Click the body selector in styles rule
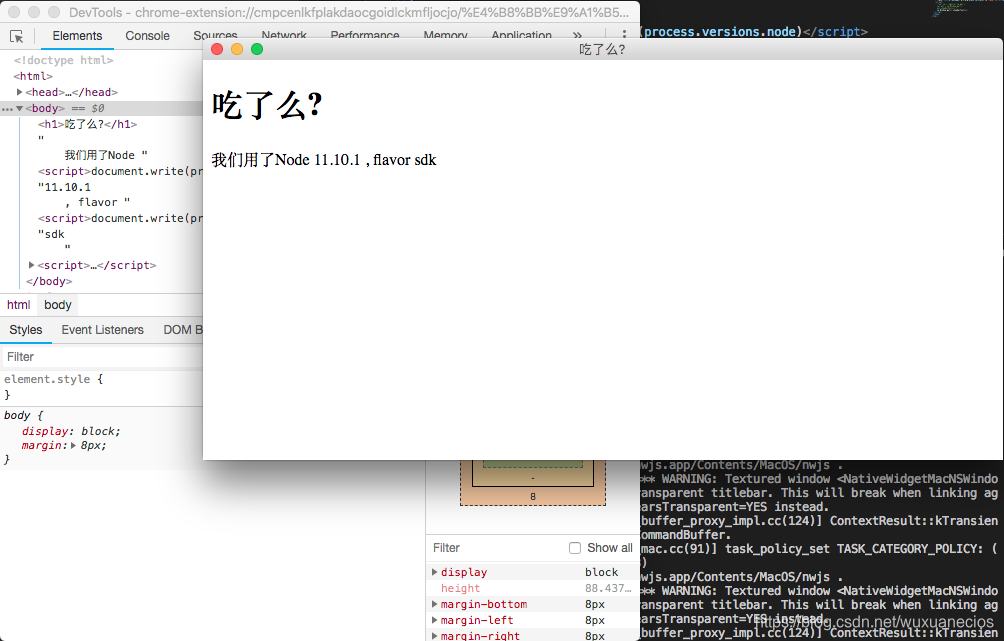The image size is (1004, 641). point(17,415)
